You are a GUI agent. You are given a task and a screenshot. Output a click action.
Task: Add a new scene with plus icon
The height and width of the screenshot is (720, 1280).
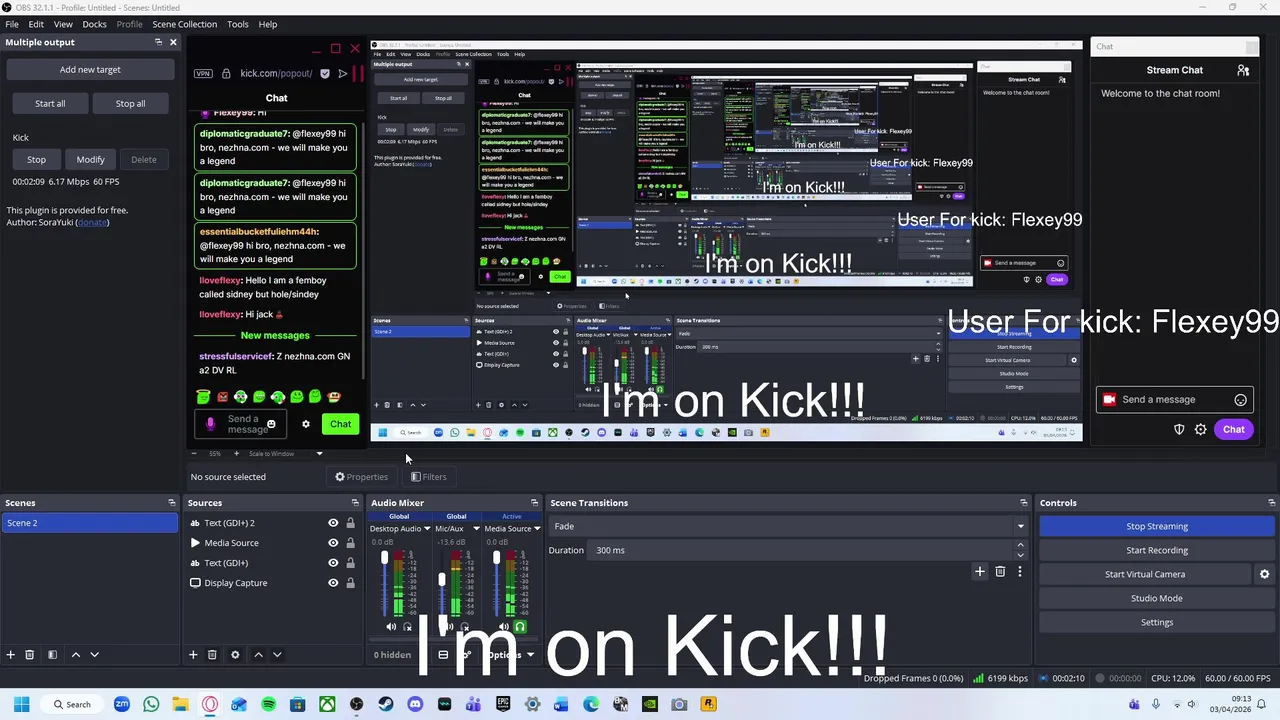pyautogui.click(x=11, y=655)
